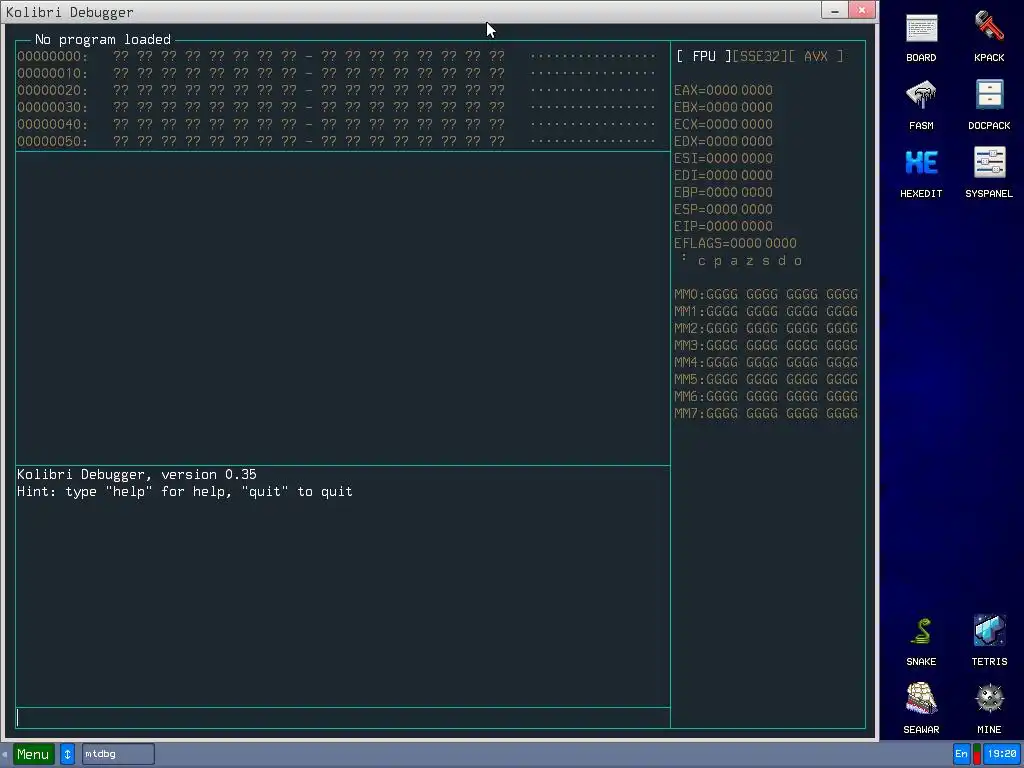Click the MM3 register row

[766, 345]
